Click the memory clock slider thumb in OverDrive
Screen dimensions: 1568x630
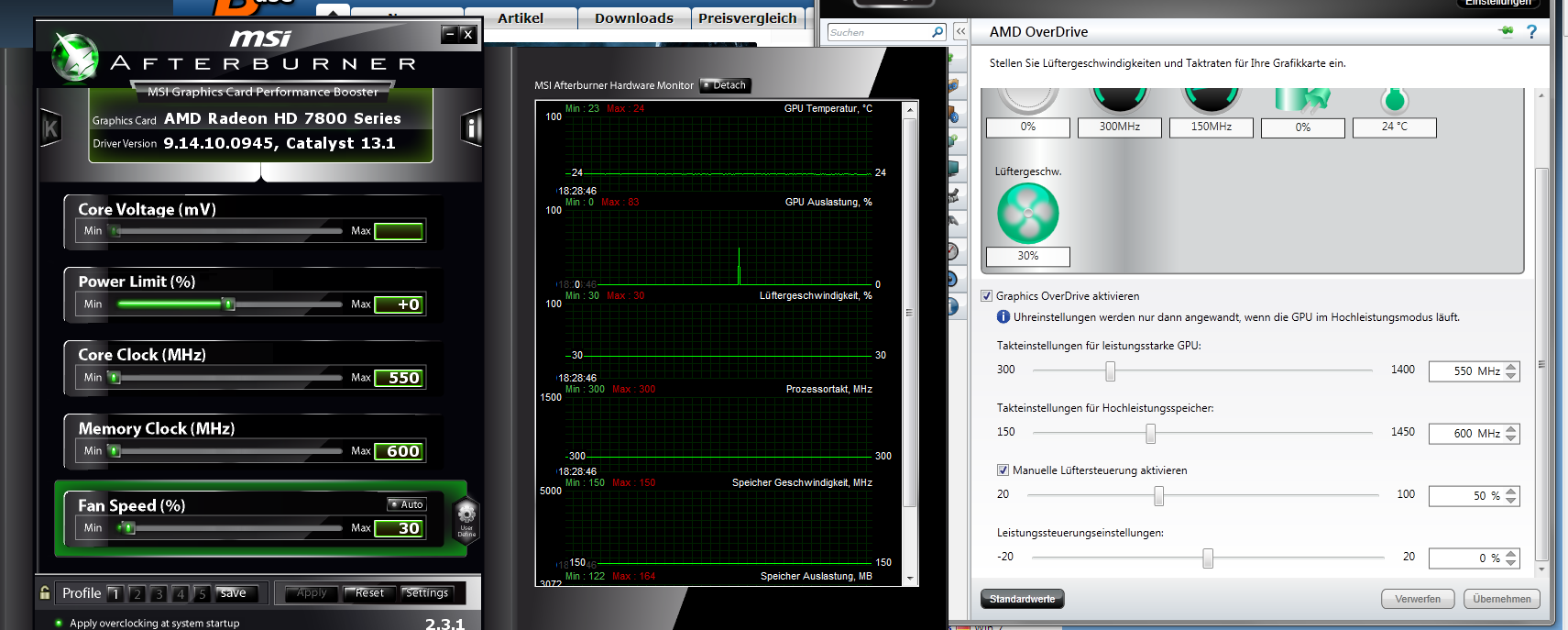[1150, 433]
